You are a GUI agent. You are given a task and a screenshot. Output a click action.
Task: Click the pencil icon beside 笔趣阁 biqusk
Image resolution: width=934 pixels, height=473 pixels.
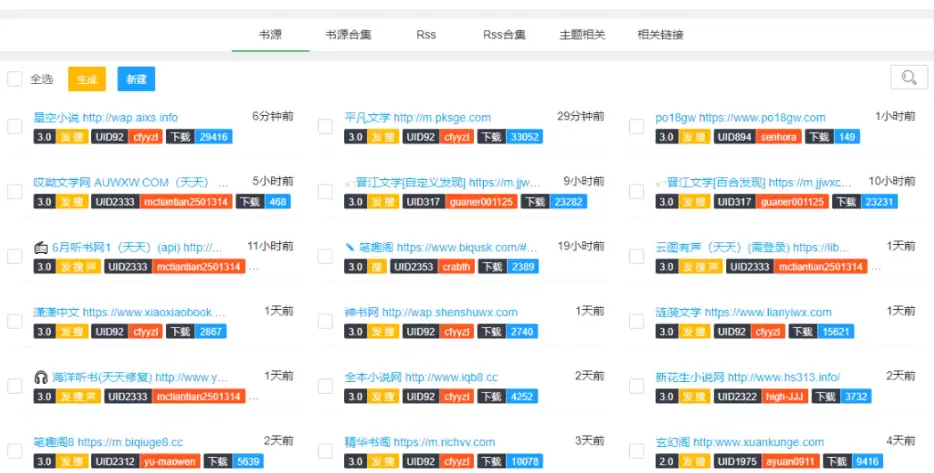tap(350, 247)
